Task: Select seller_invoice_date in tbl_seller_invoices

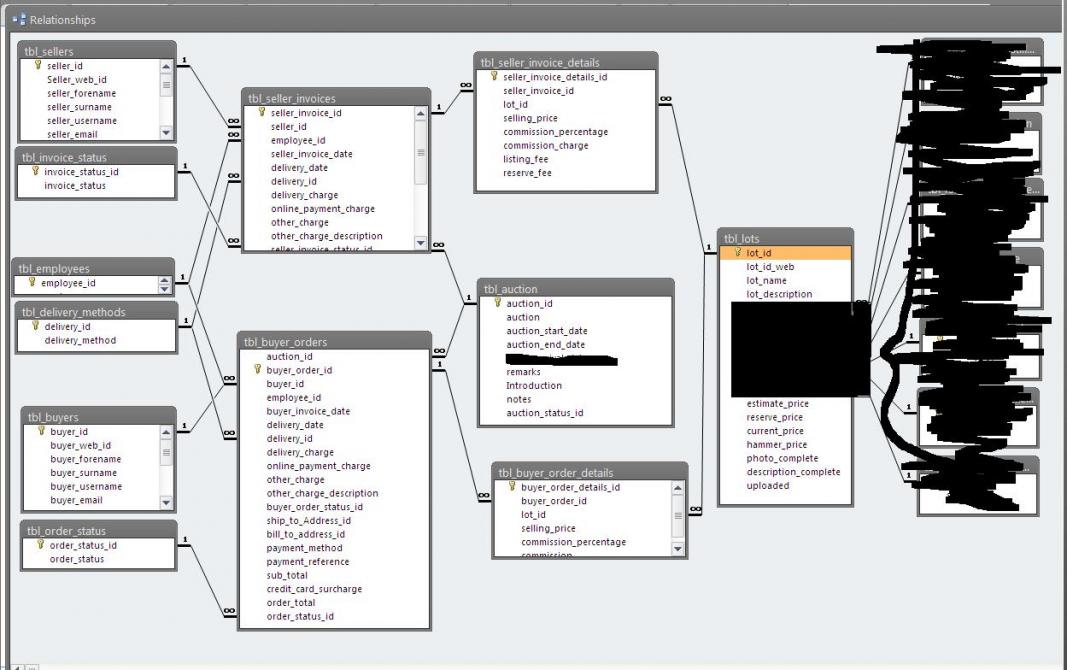Action: point(312,154)
